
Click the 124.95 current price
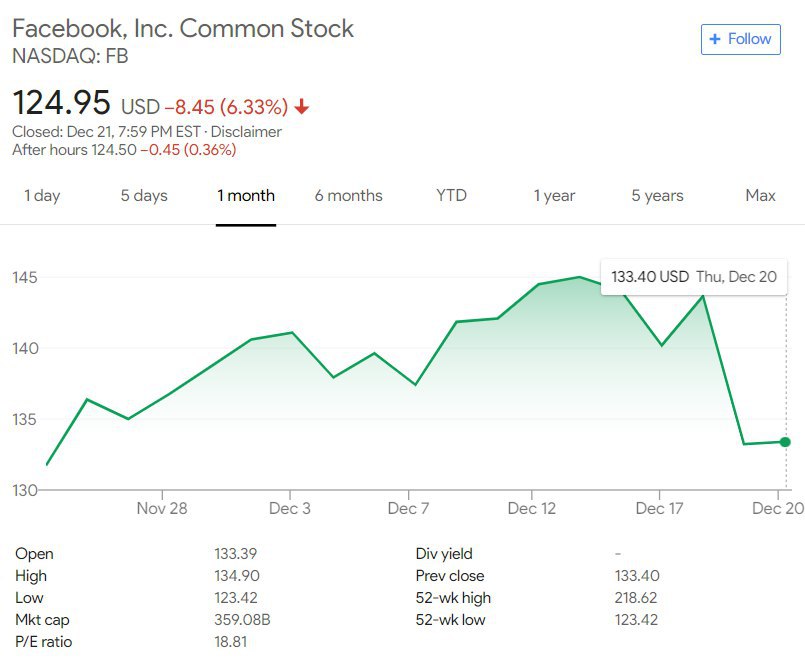(62, 104)
